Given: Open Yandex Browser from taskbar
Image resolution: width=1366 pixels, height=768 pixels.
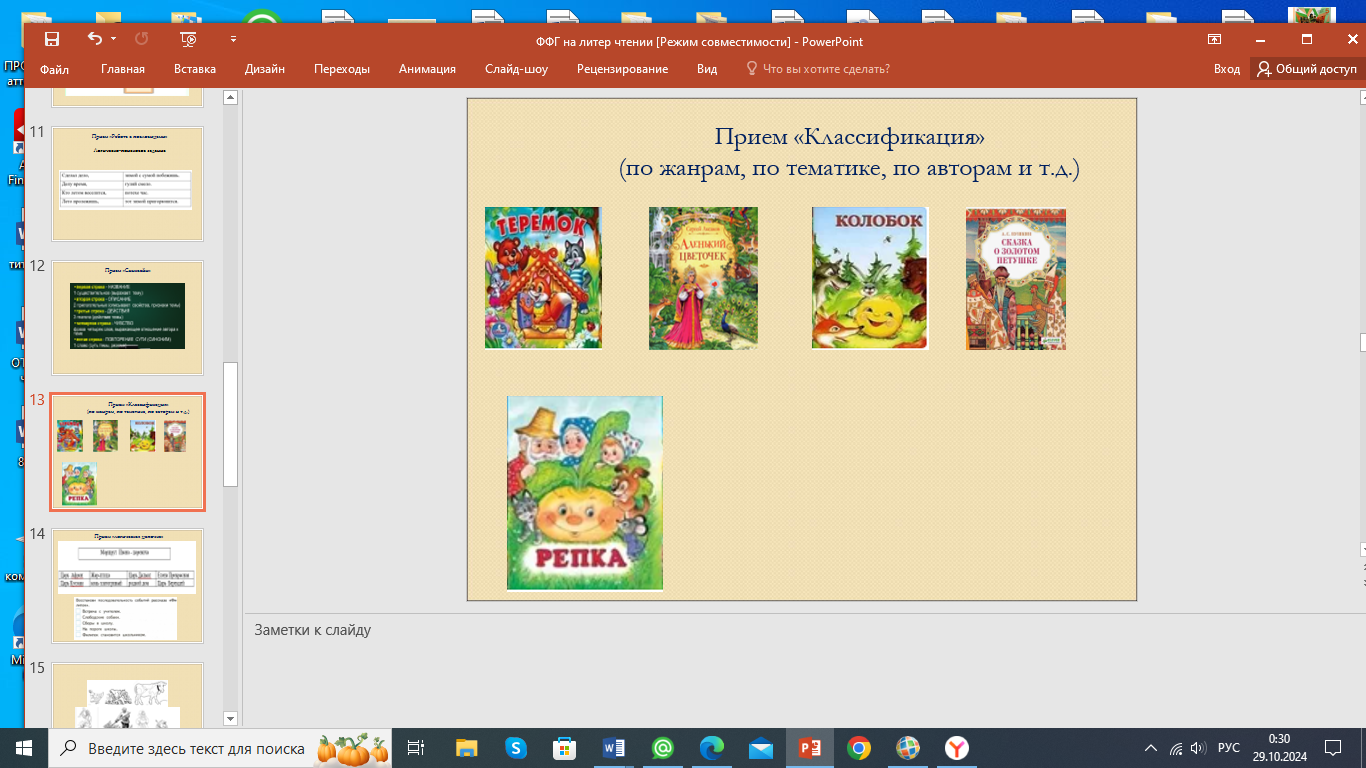Looking at the screenshot, I should tap(957, 748).
